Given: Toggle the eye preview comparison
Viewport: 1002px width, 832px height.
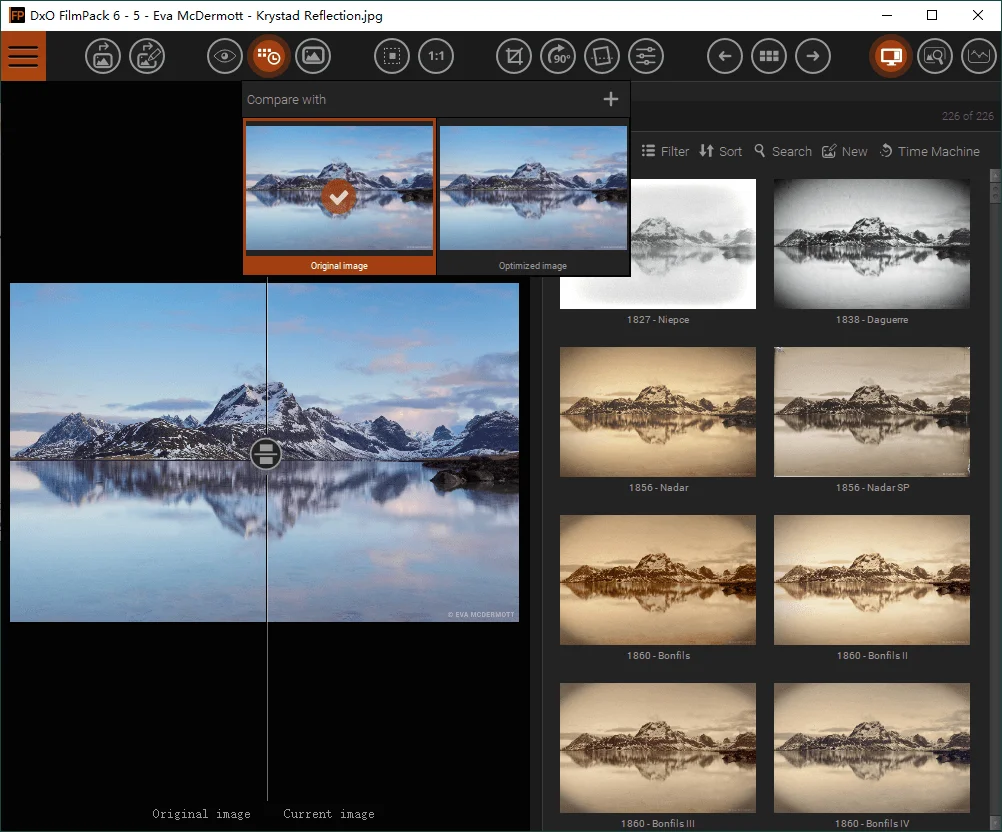Looking at the screenshot, I should (224, 56).
